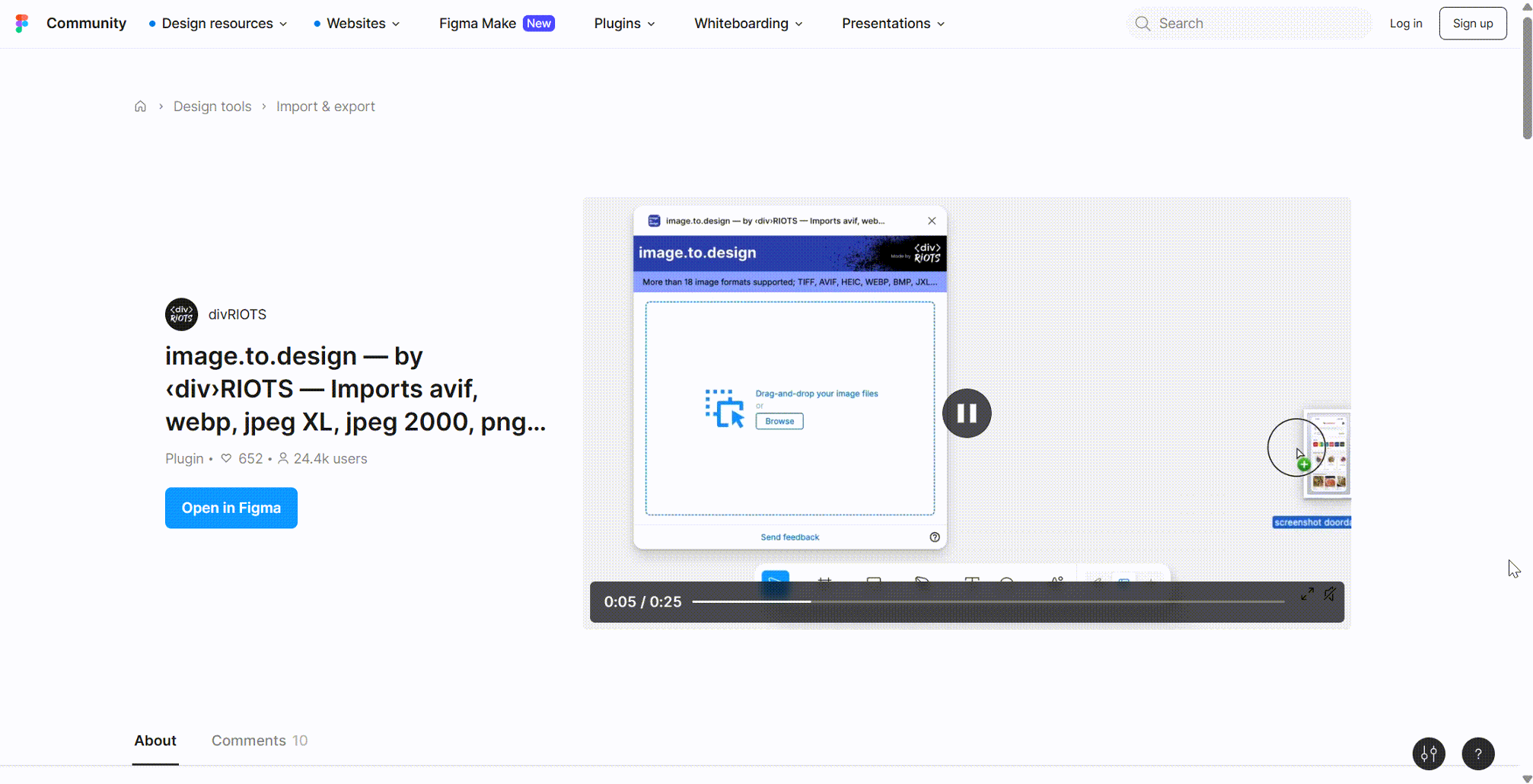Toggle video mute speaker icon
The width and height of the screenshot is (1533, 784).
(1330, 594)
